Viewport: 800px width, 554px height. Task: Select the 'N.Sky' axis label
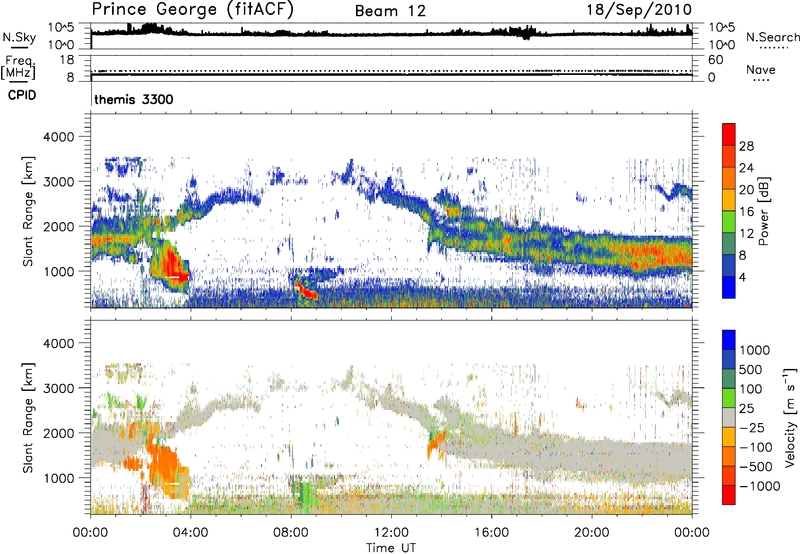(19, 37)
